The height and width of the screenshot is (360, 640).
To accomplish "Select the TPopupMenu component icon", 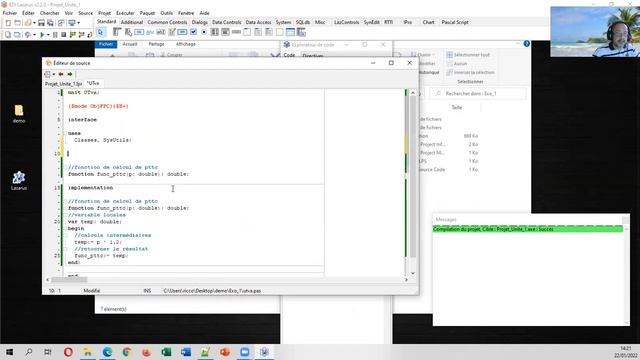I will [x=128, y=32].
